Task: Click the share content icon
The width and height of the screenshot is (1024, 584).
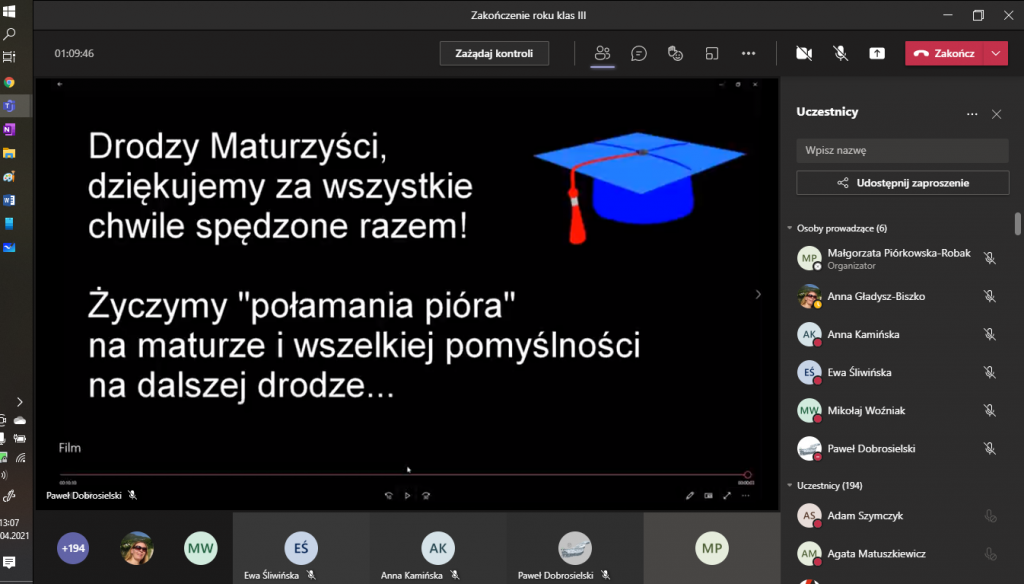Action: (877, 53)
